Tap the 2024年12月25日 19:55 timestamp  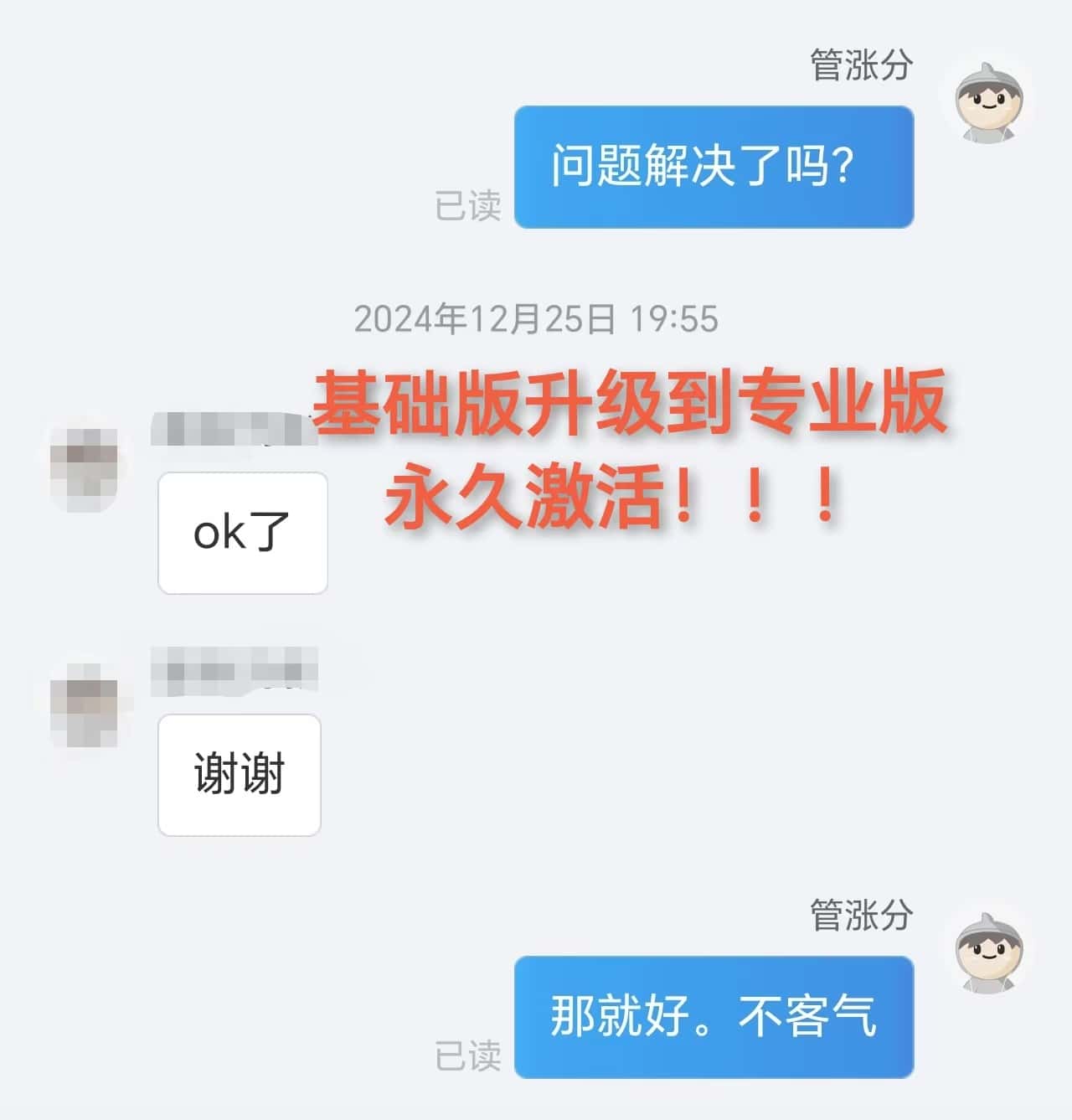[536, 319]
